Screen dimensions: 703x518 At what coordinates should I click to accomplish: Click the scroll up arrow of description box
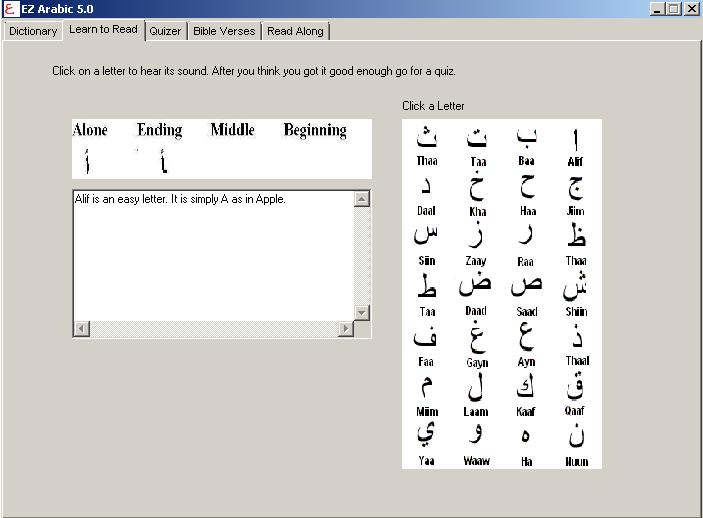pos(361,199)
